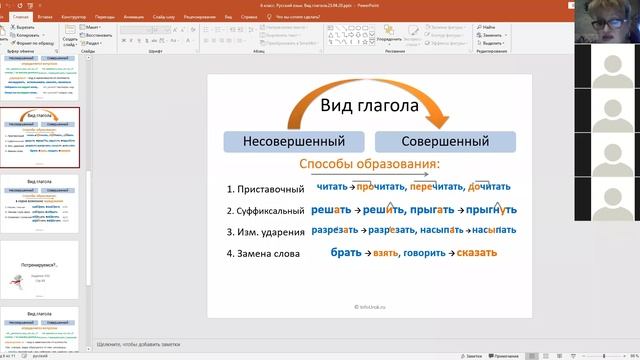Open the Change Case (Аа) dropdown
Screen dimensions: 640x360
coord(174,41)
